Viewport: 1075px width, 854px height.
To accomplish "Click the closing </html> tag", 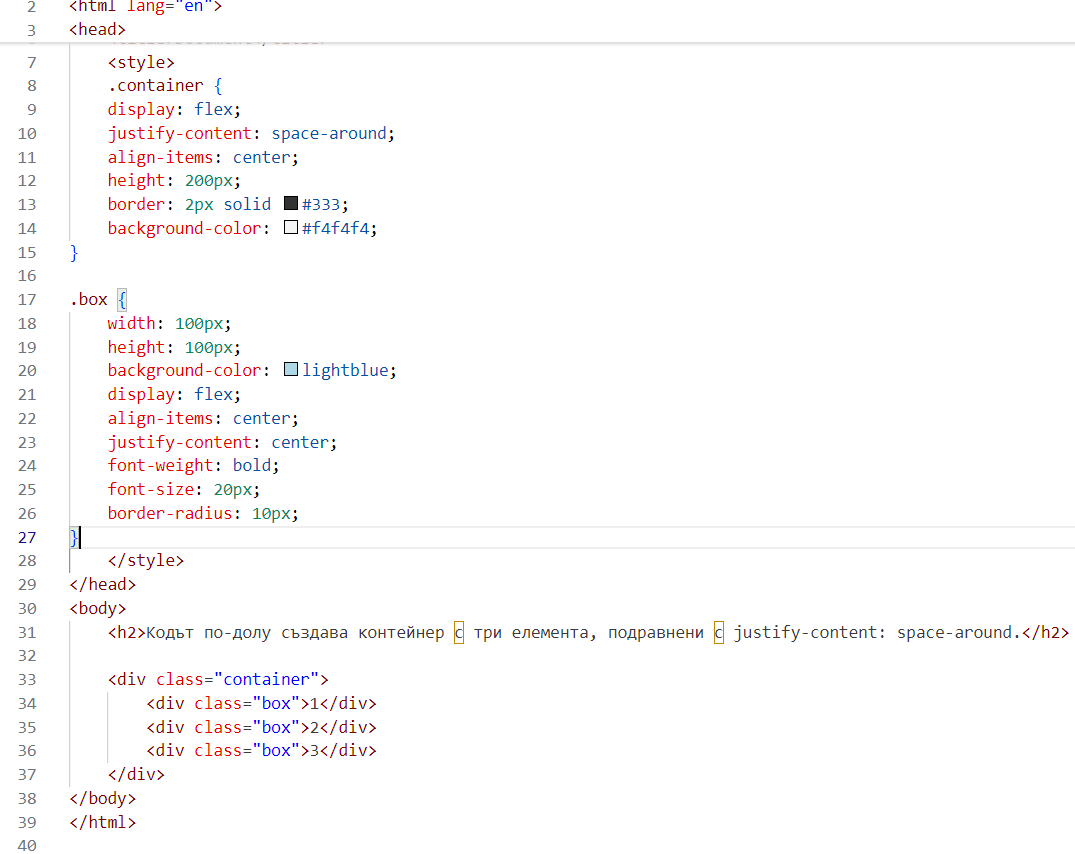I will [102, 822].
